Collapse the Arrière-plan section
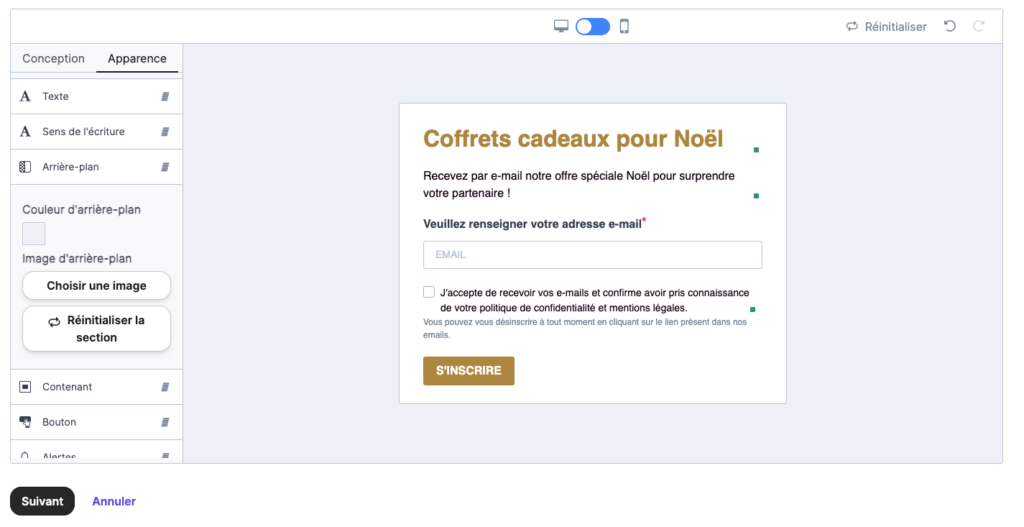Screen dimensions: 1024x527 click(x=96, y=167)
